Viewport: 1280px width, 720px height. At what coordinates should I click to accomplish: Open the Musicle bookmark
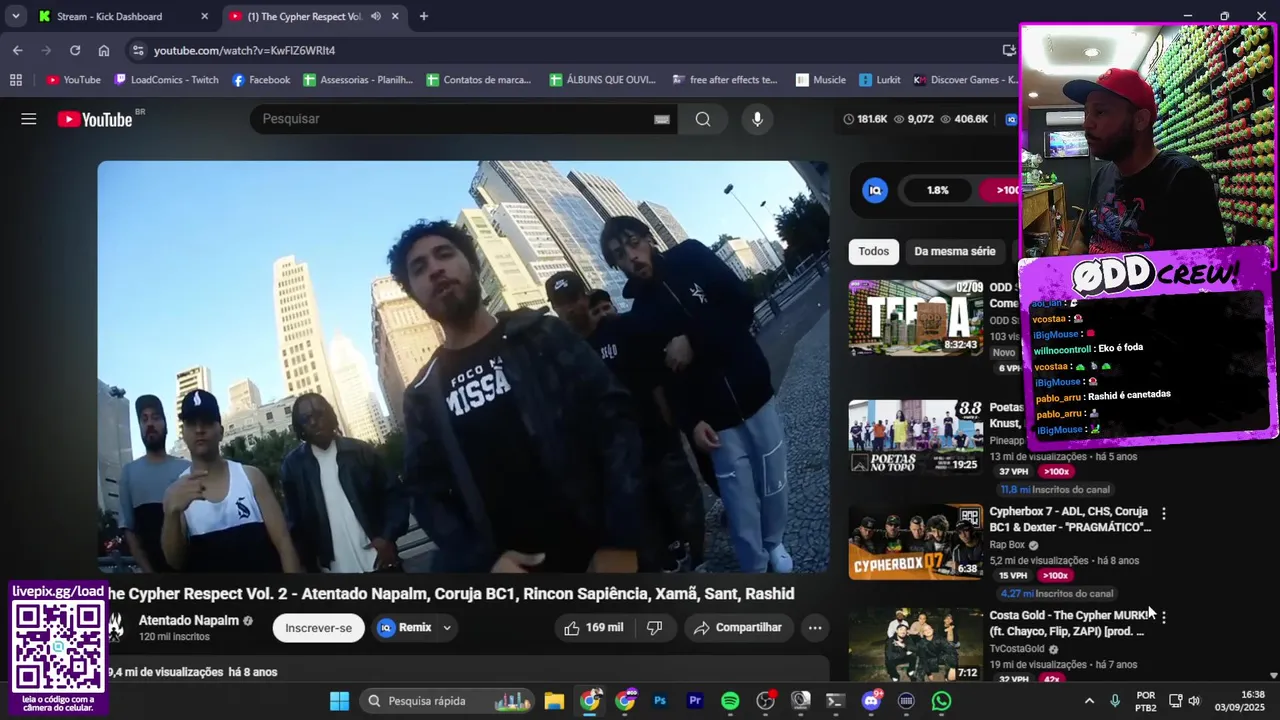(x=820, y=80)
